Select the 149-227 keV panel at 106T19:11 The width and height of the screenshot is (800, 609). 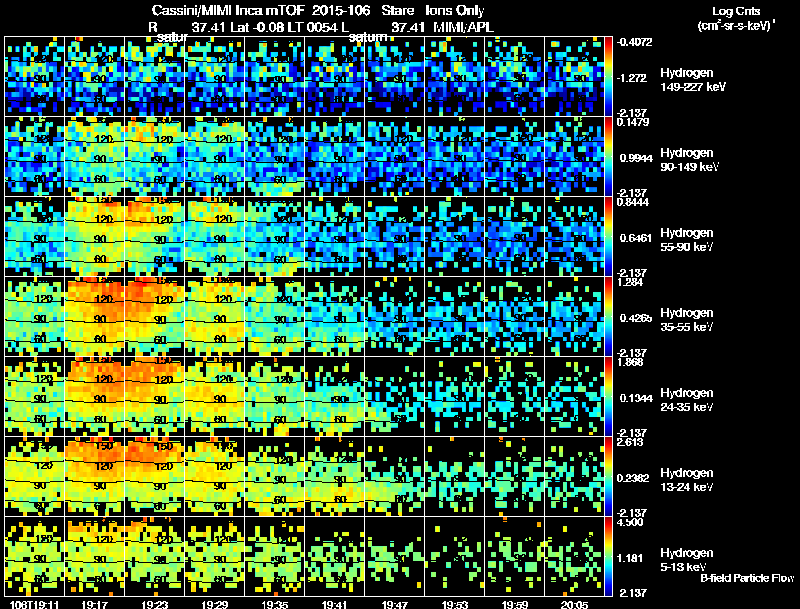35,77
